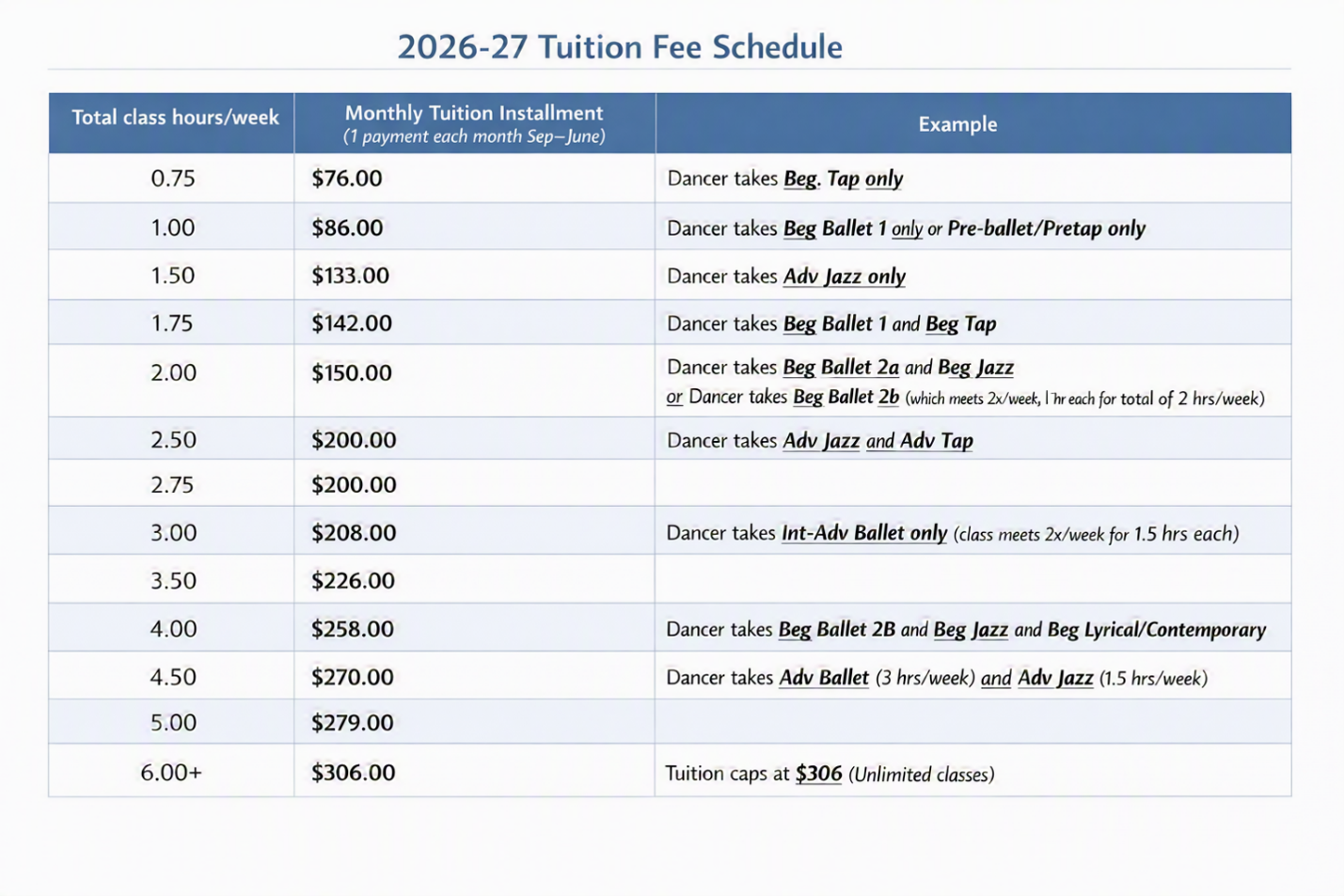This screenshot has width=1344, height=896.
Task: Click the underlined Adv Jazz only text
Action: point(844,276)
